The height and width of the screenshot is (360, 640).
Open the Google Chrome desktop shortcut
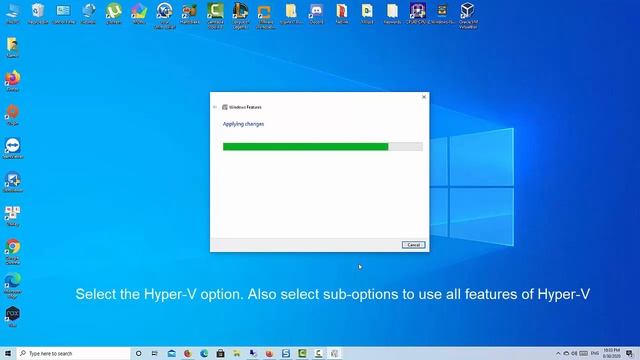(x=13, y=251)
